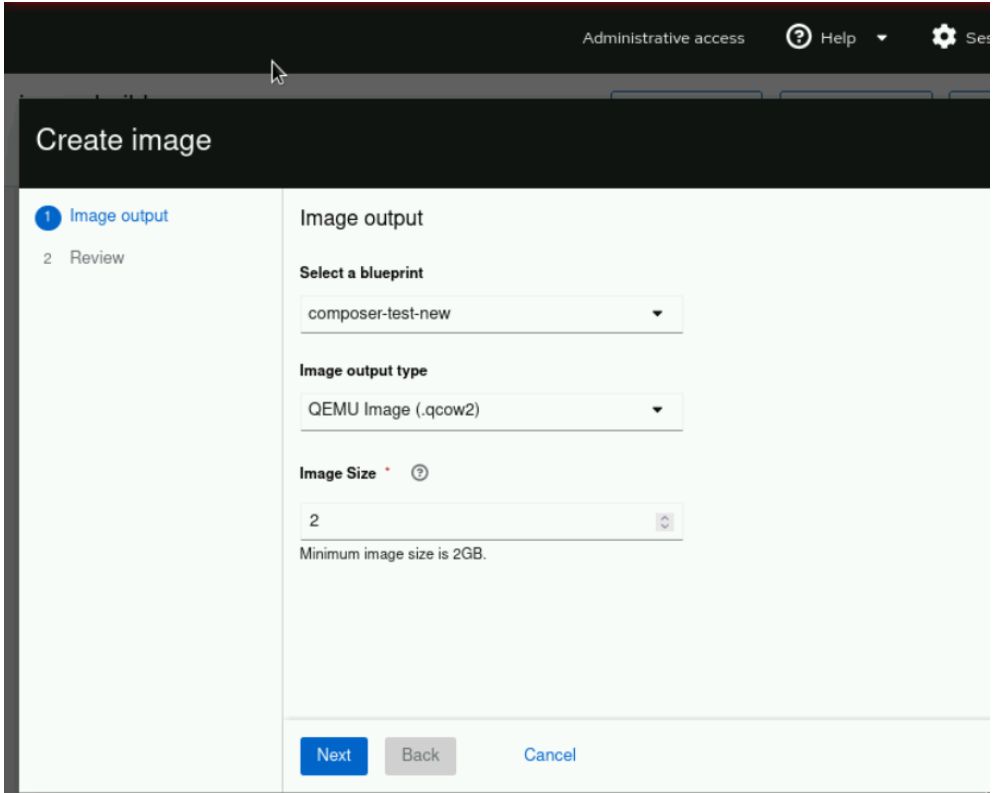Image resolution: width=993 pixels, height=793 pixels.
Task: Expand the Help menu arrow
Action: click(882, 38)
